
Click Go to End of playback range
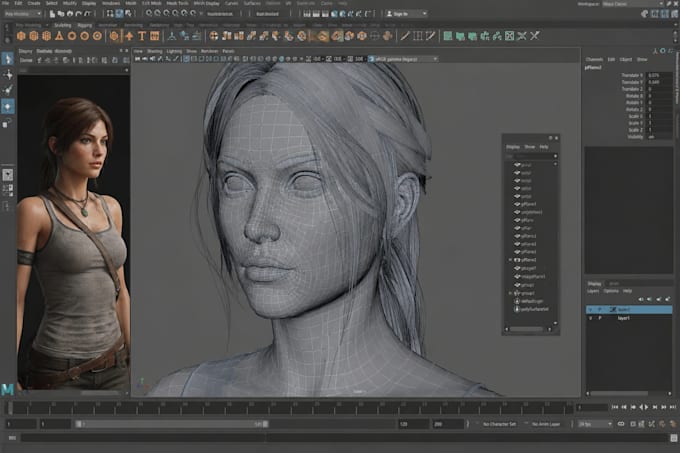(673, 407)
